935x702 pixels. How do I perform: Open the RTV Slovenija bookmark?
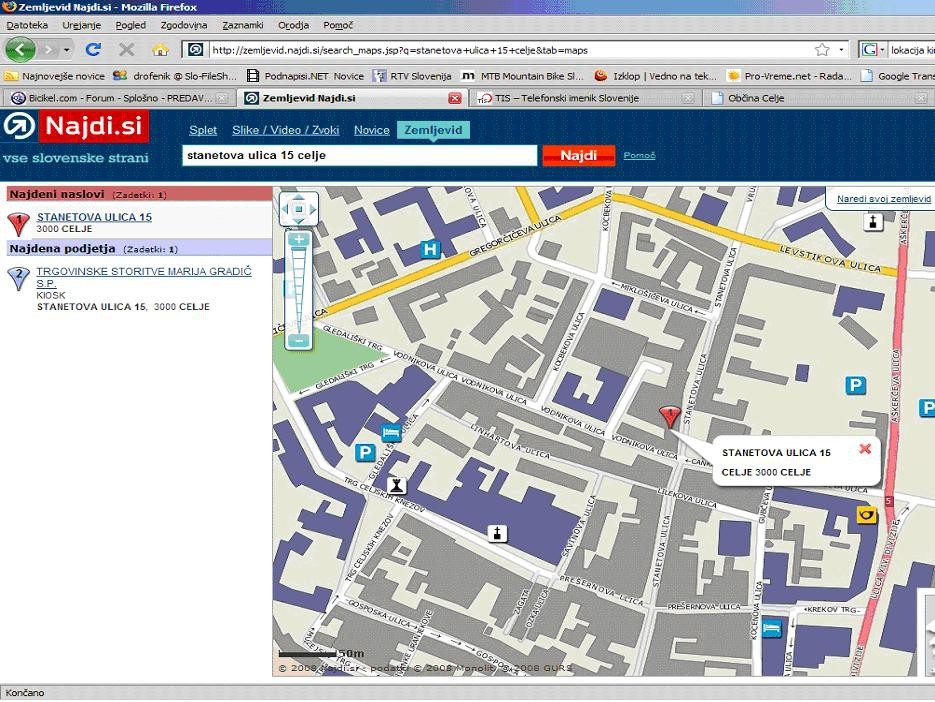coord(412,76)
